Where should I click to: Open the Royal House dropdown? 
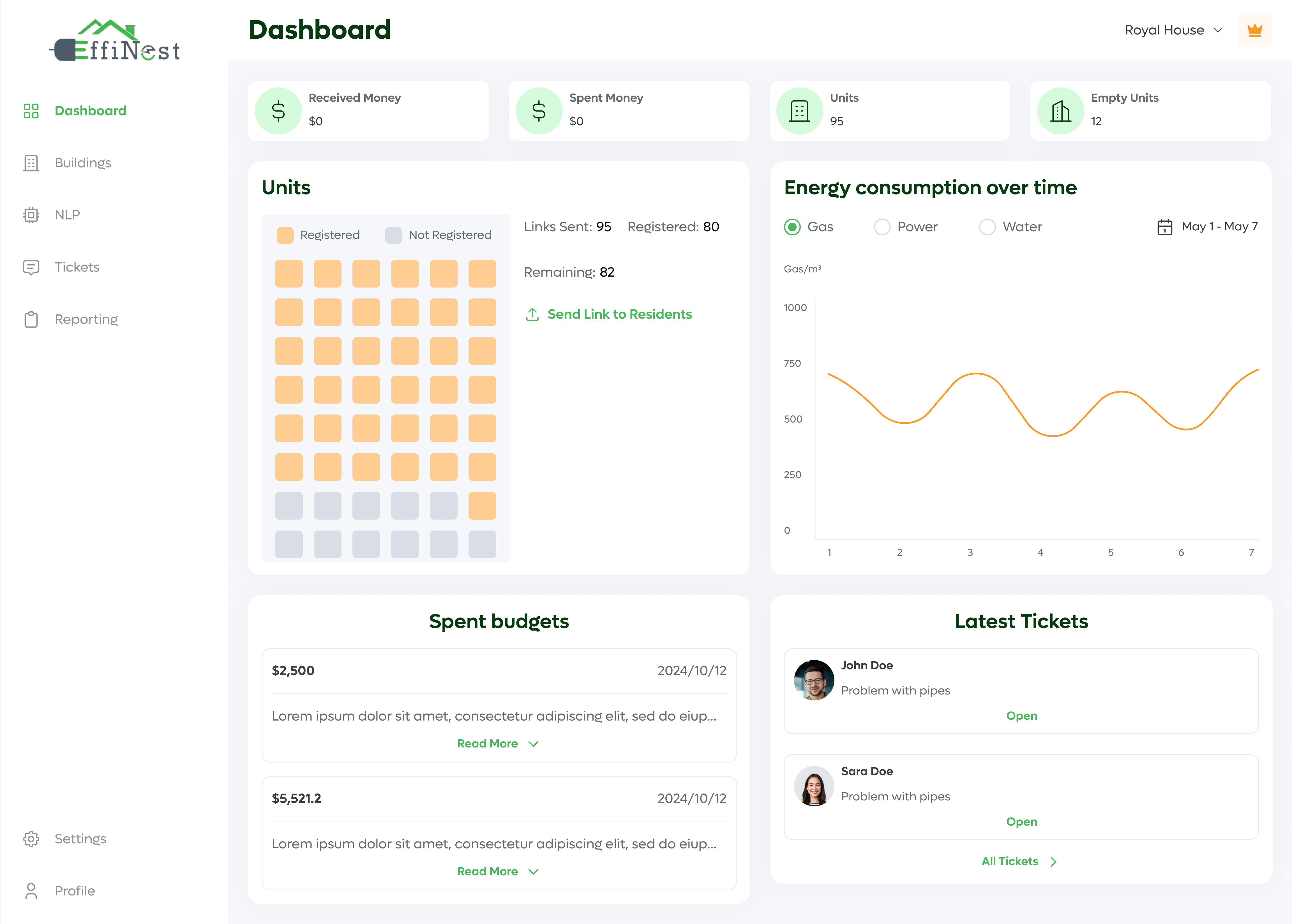(1173, 30)
